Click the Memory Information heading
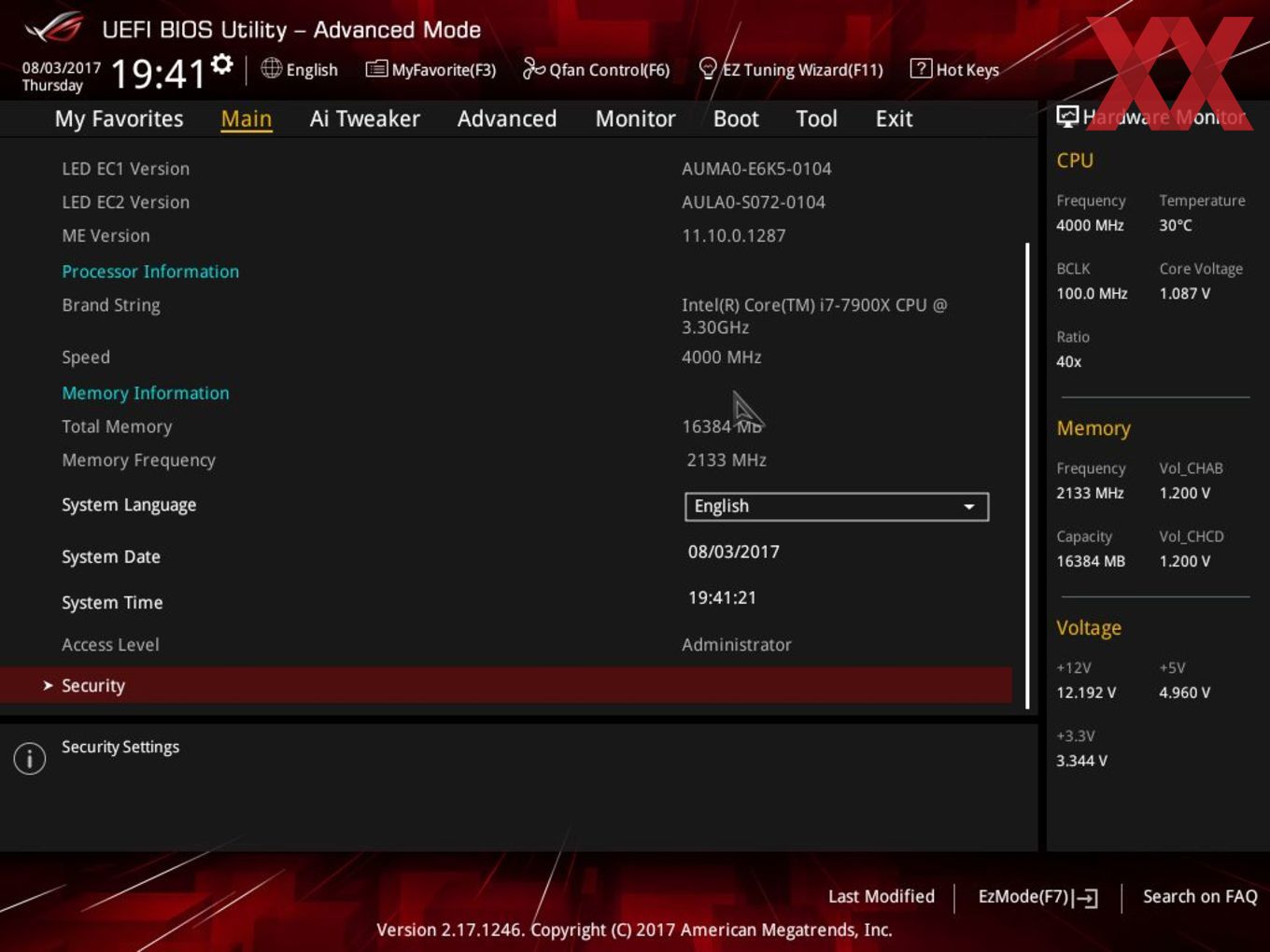The image size is (1270, 952). pyautogui.click(x=146, y=393)
